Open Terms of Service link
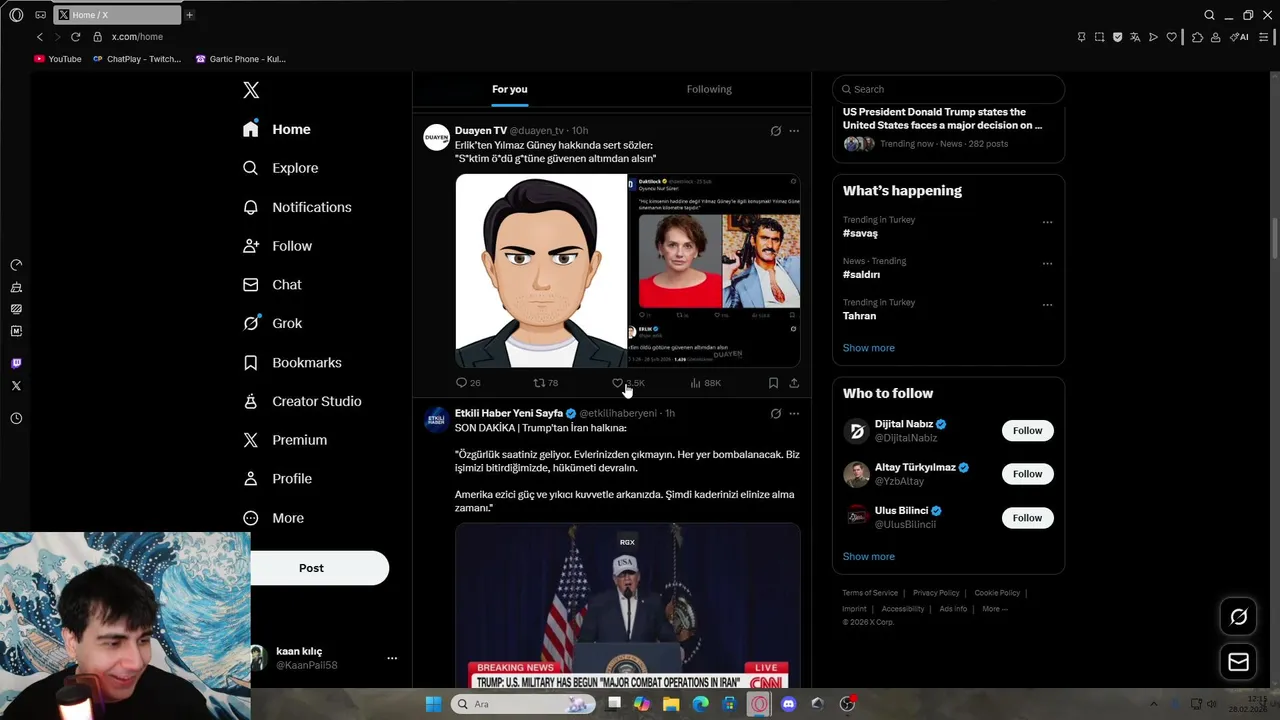1280x720 pixels. click(870, 593)
